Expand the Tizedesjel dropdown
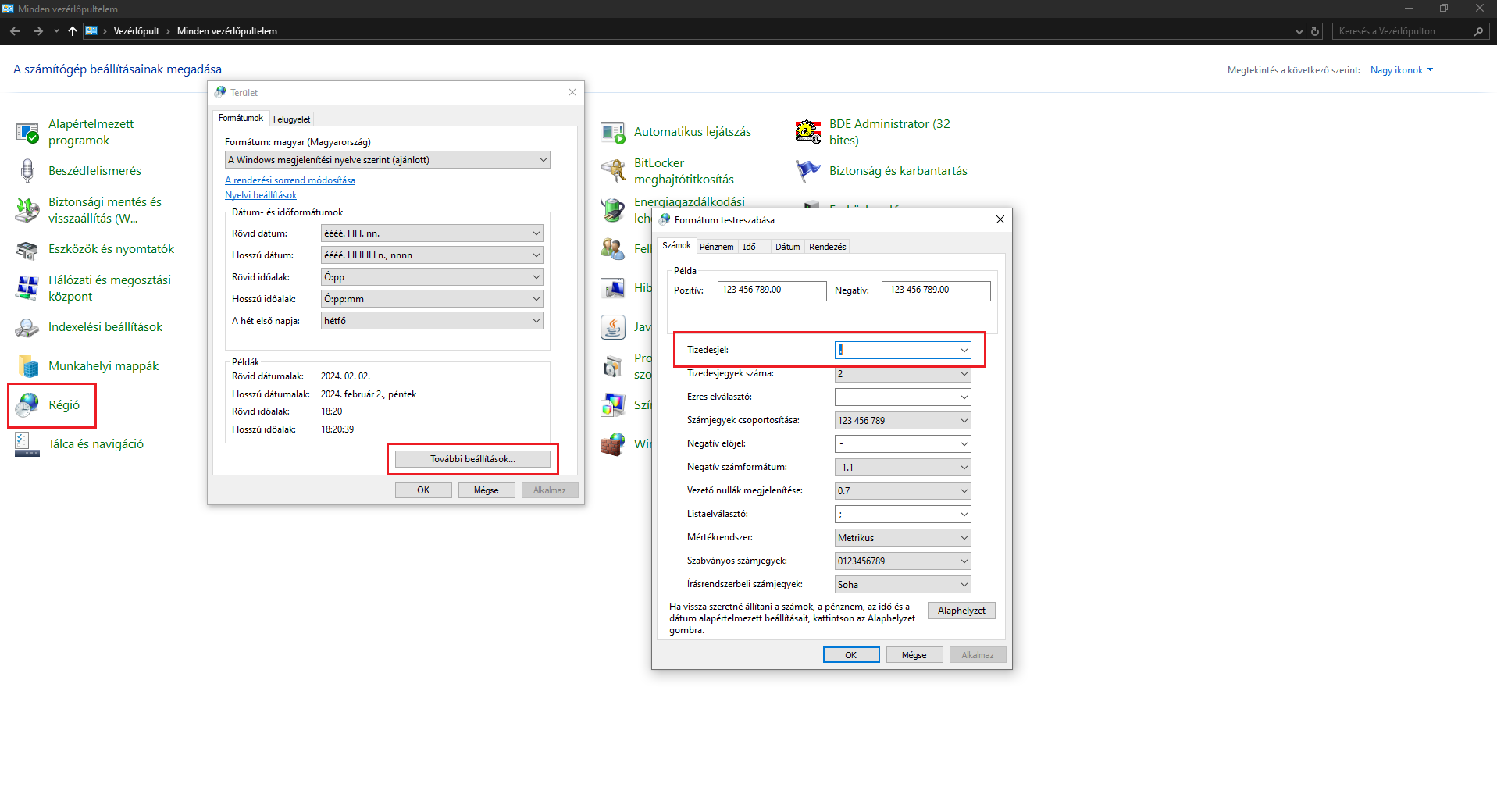Screen dimensions: 1497x812 (964, 351)
